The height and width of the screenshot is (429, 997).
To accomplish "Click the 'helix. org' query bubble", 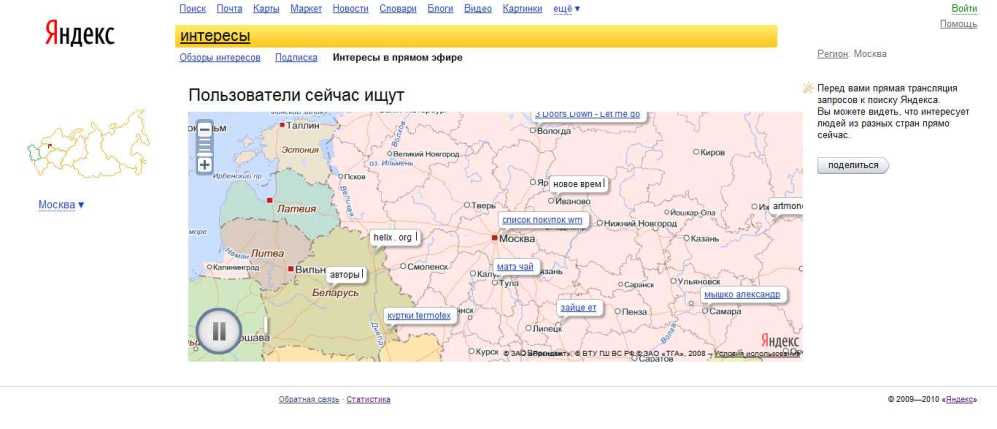I will [395, 237].
